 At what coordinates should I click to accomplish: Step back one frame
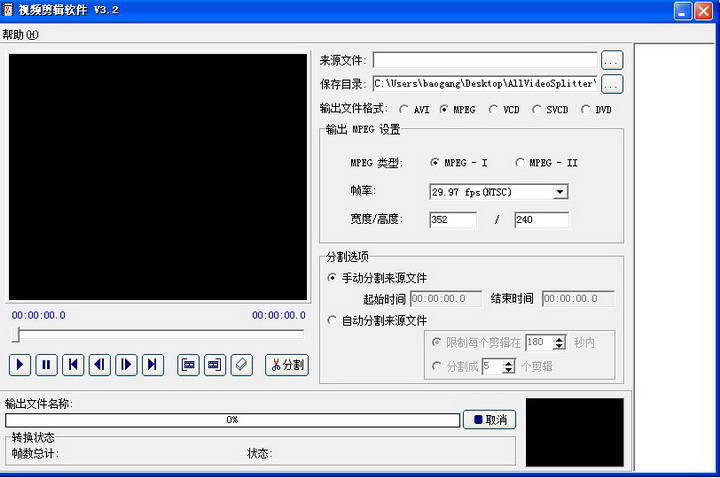point(100,365)
